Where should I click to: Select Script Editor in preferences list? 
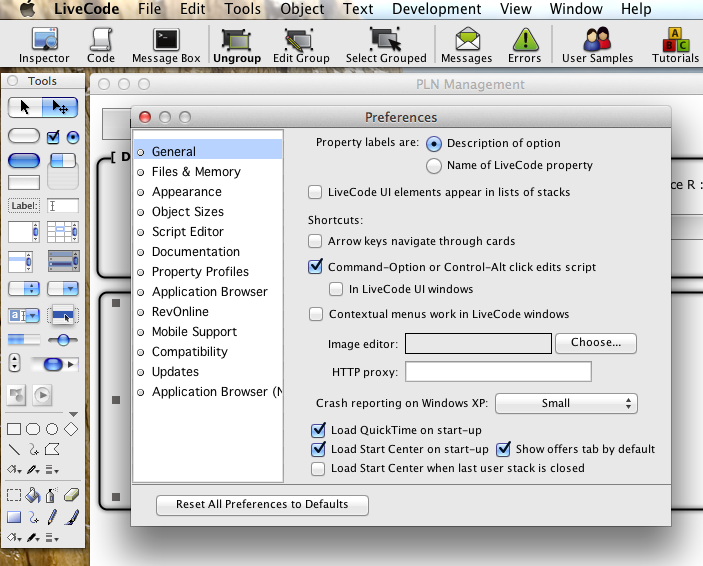click(x=187, y=232)
